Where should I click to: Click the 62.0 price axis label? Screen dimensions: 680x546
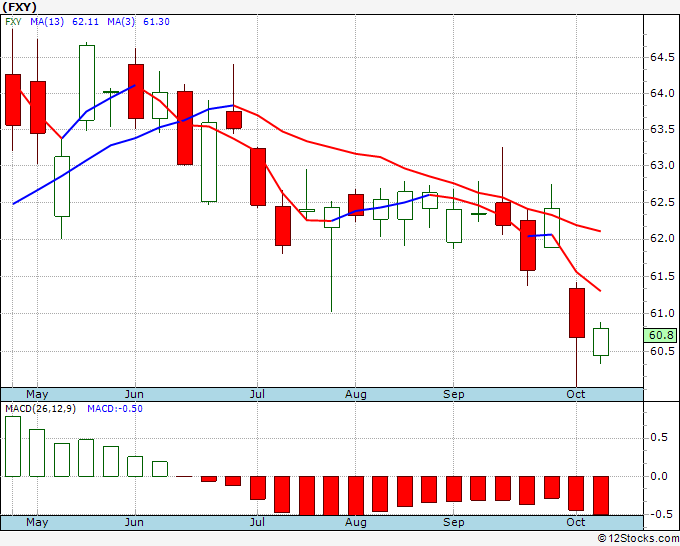(x=662, y=239)
